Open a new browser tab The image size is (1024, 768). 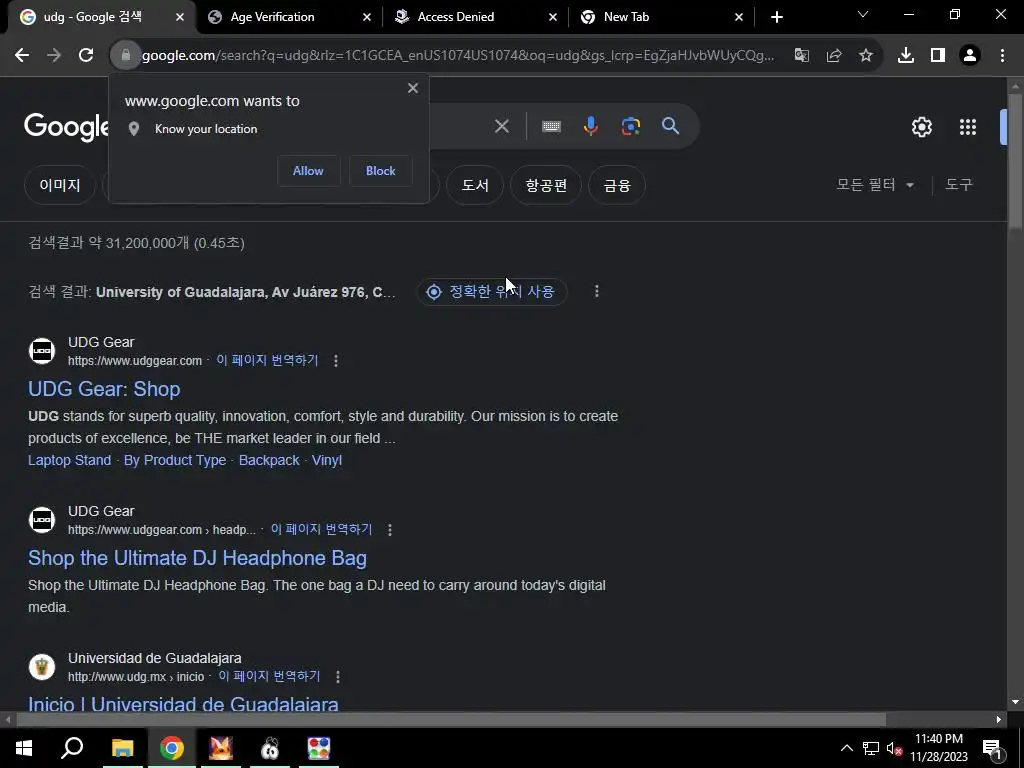[776, 17]
